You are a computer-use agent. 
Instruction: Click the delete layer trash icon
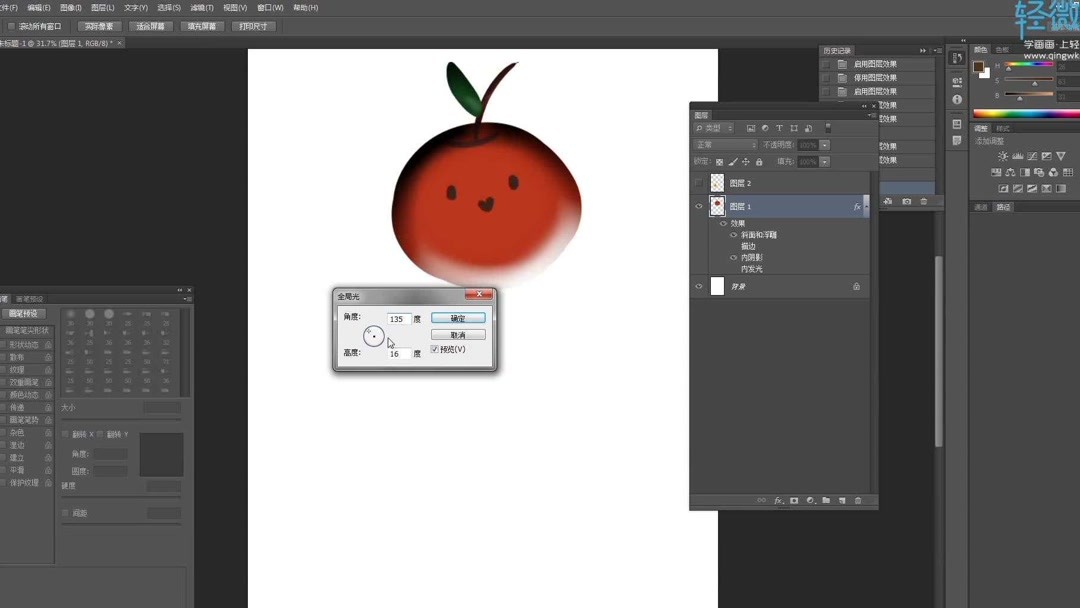pyautogui.click(x=858, y=500)
